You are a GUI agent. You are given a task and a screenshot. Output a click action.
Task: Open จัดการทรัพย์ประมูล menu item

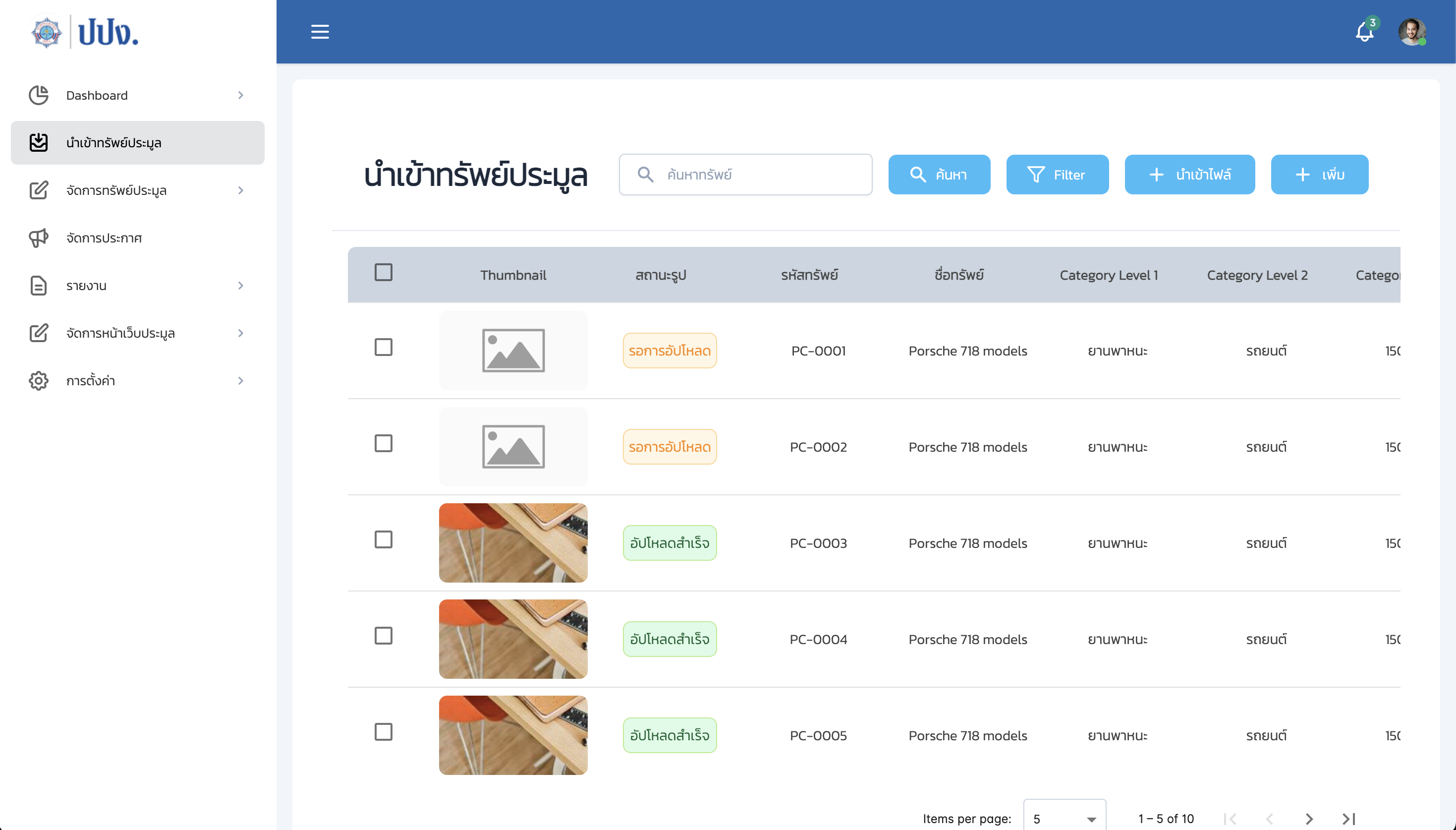click(x=137, y=190)
